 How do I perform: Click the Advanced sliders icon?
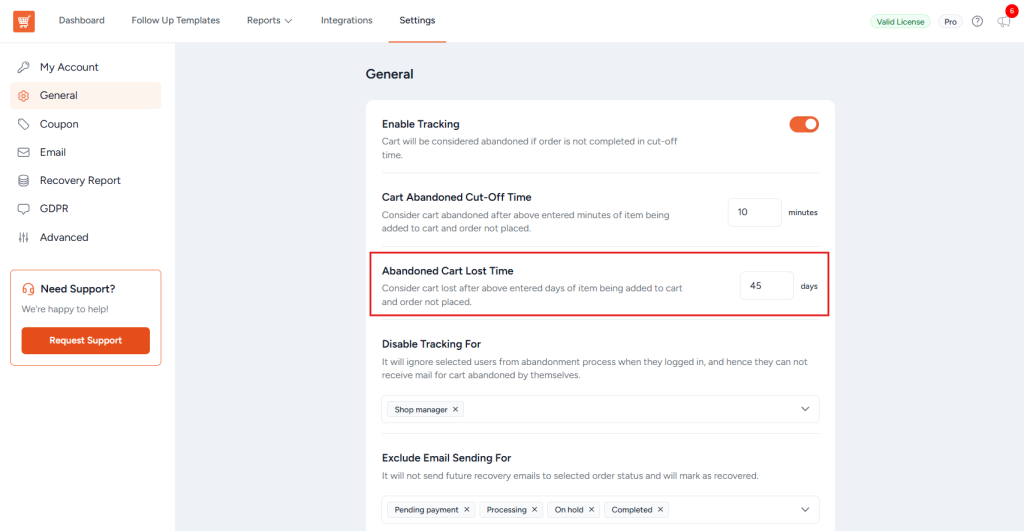coord(24,237)
